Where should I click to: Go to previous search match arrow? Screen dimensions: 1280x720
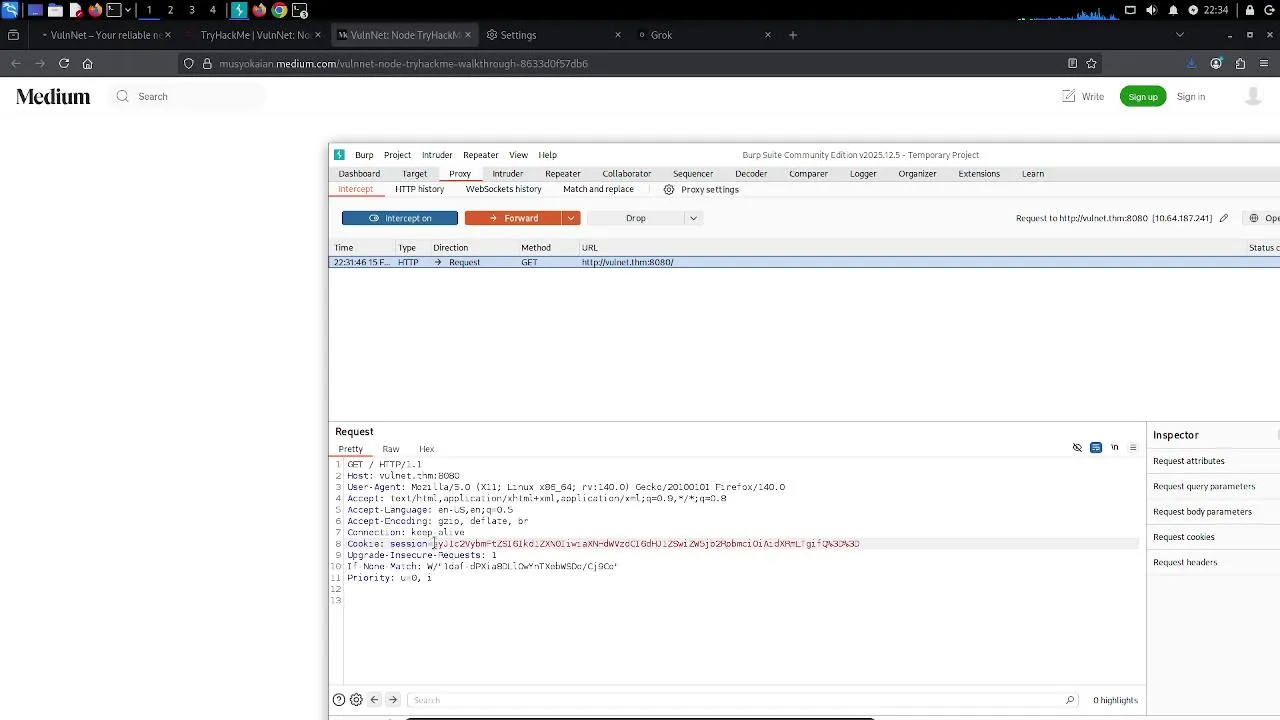tap(374, 700)
